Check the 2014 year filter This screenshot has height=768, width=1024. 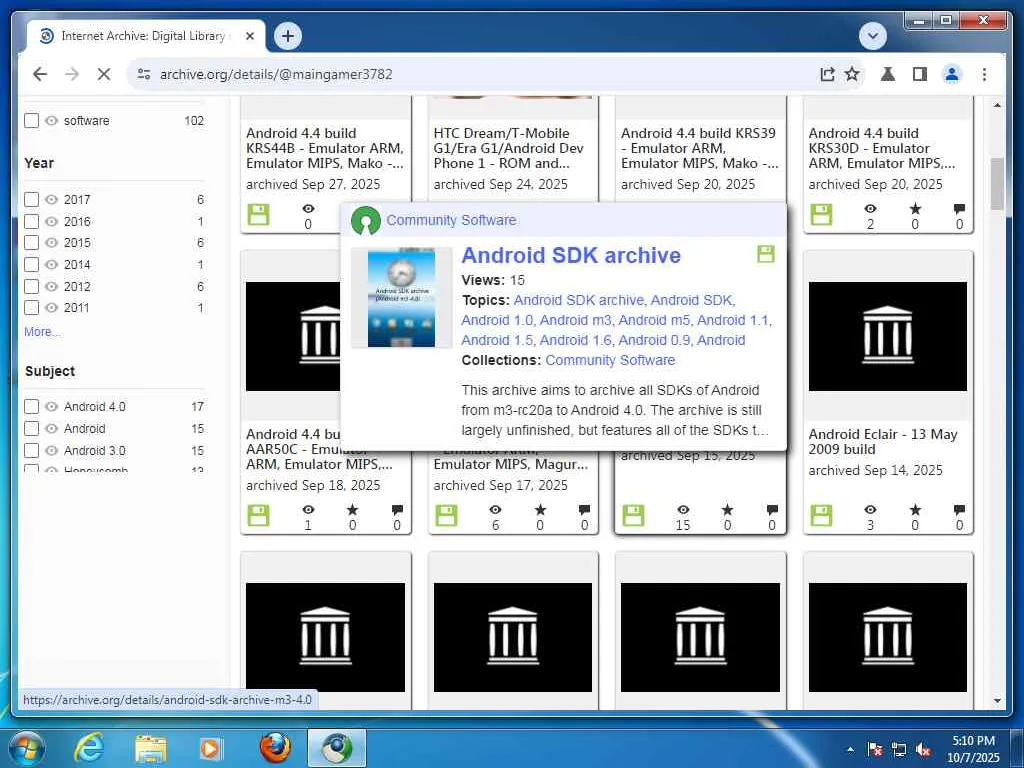tap(31, 264)
